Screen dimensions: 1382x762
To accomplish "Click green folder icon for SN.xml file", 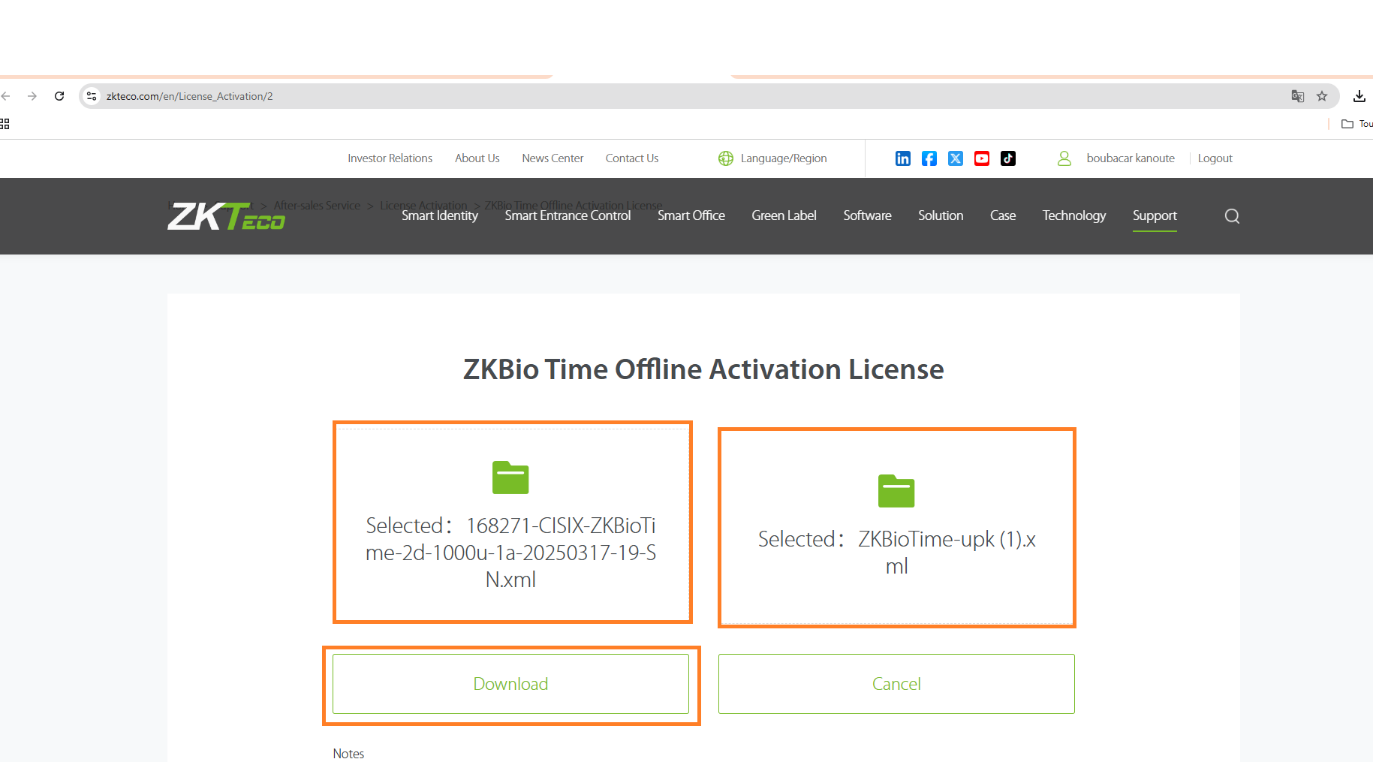I will click(x=511, y=478).
